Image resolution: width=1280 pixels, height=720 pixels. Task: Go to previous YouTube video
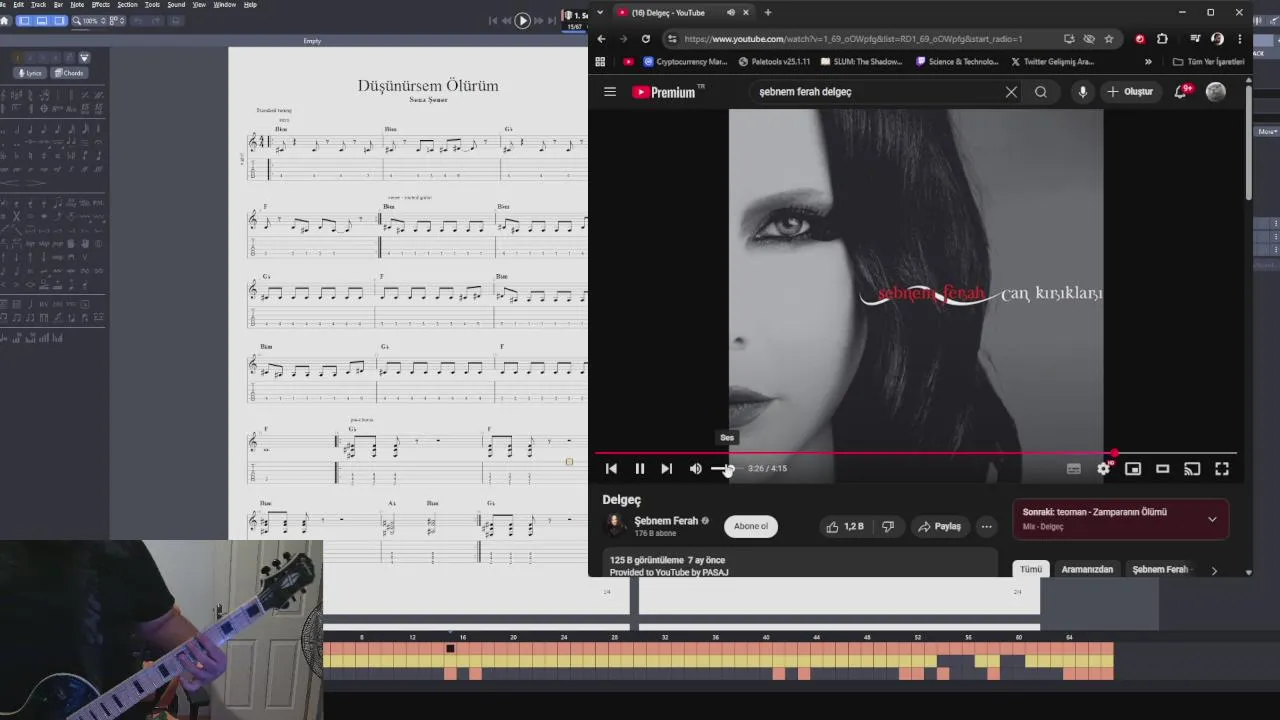coord(611,468)
